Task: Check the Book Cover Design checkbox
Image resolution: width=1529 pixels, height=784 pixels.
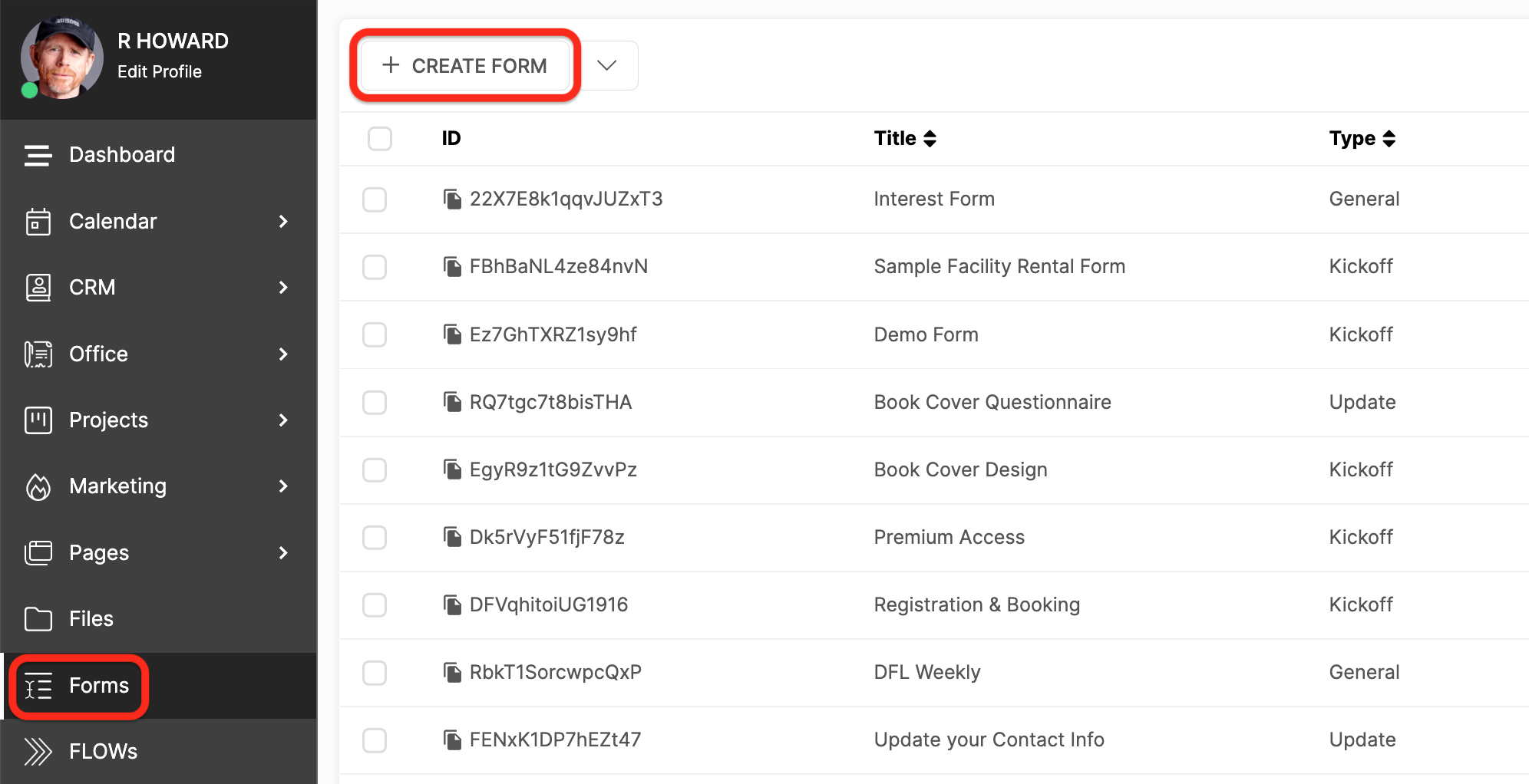Action: [x=375, y=469]
